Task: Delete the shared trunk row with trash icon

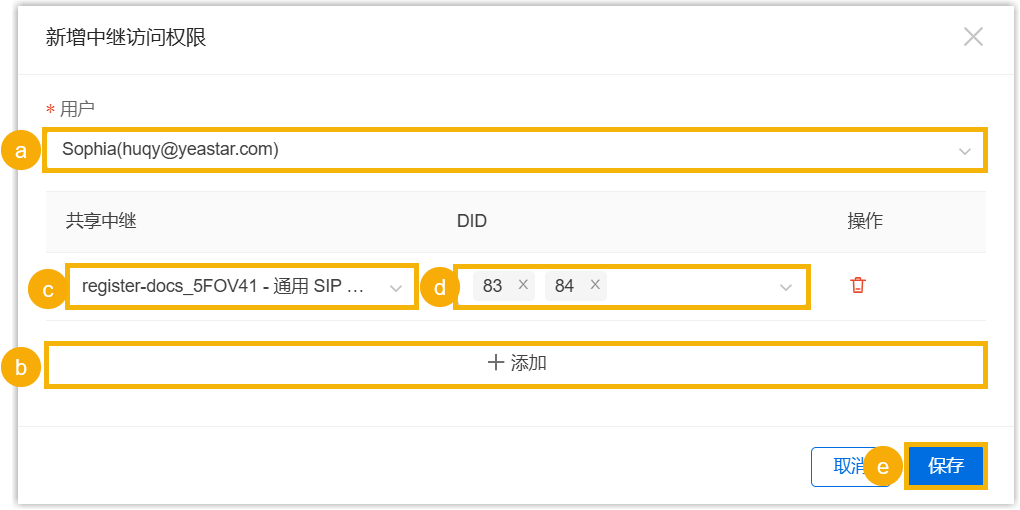Action: tap(857, 286)
